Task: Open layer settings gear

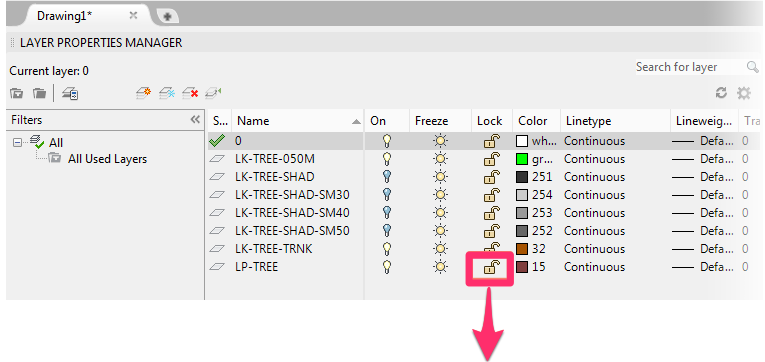Action: (744, 93)
